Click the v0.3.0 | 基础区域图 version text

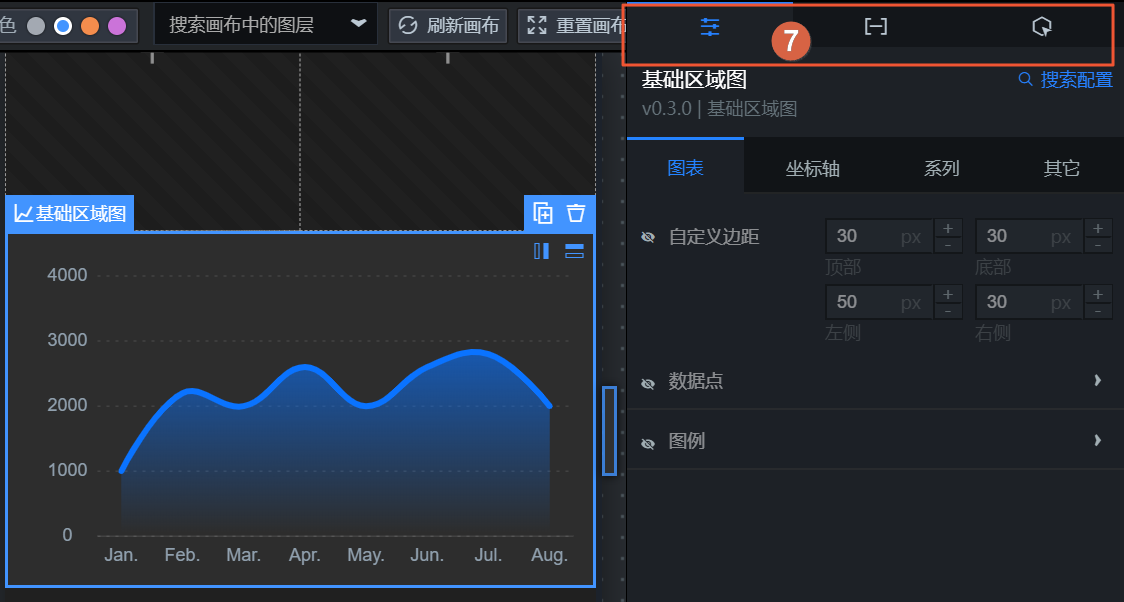[x=719, y=109]
